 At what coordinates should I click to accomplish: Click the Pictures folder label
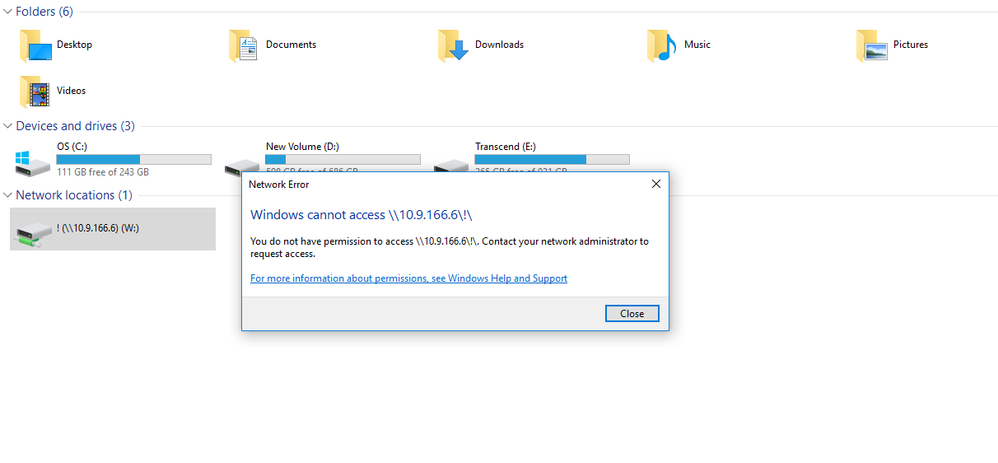910,45
